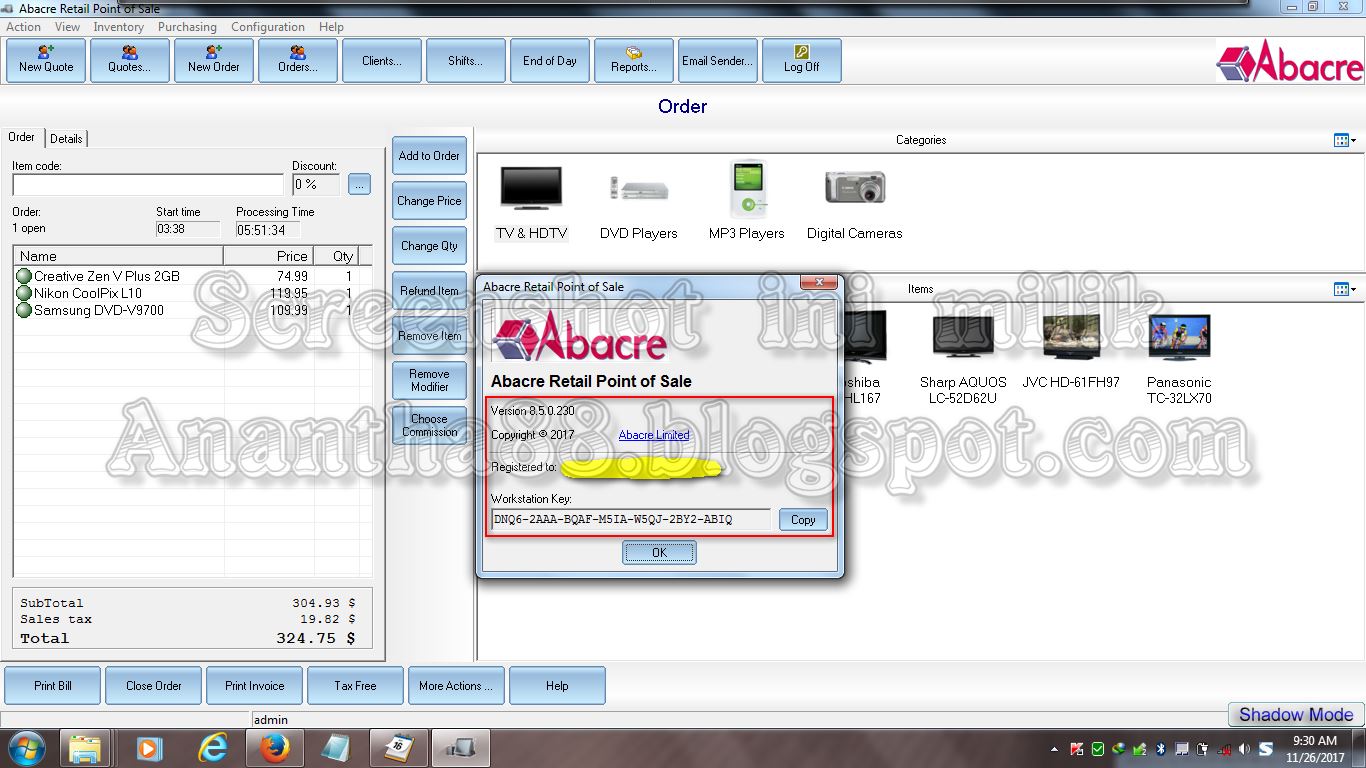Open the More Actions button

point(456,686)
